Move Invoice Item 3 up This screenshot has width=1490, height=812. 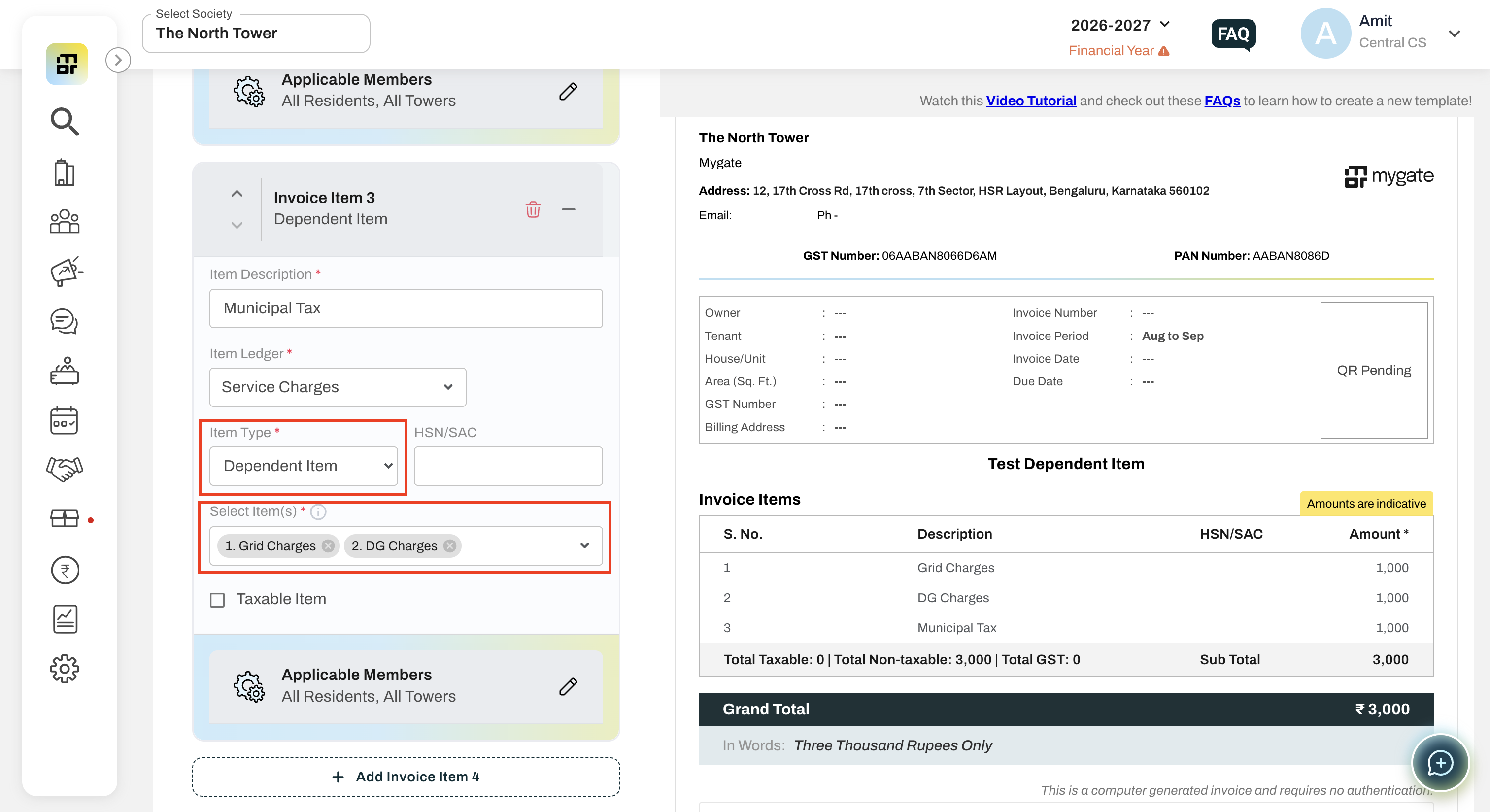(x=237, y=194)
